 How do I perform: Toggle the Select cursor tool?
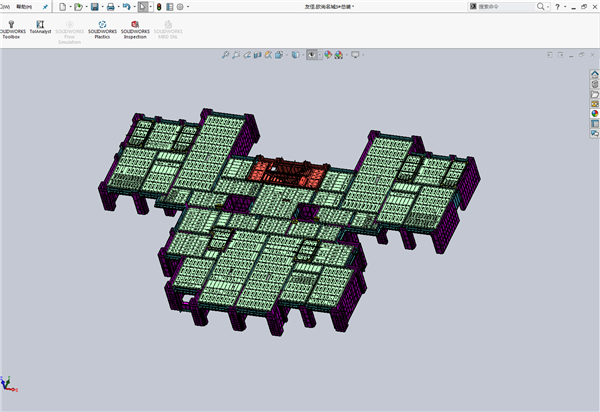144,7
